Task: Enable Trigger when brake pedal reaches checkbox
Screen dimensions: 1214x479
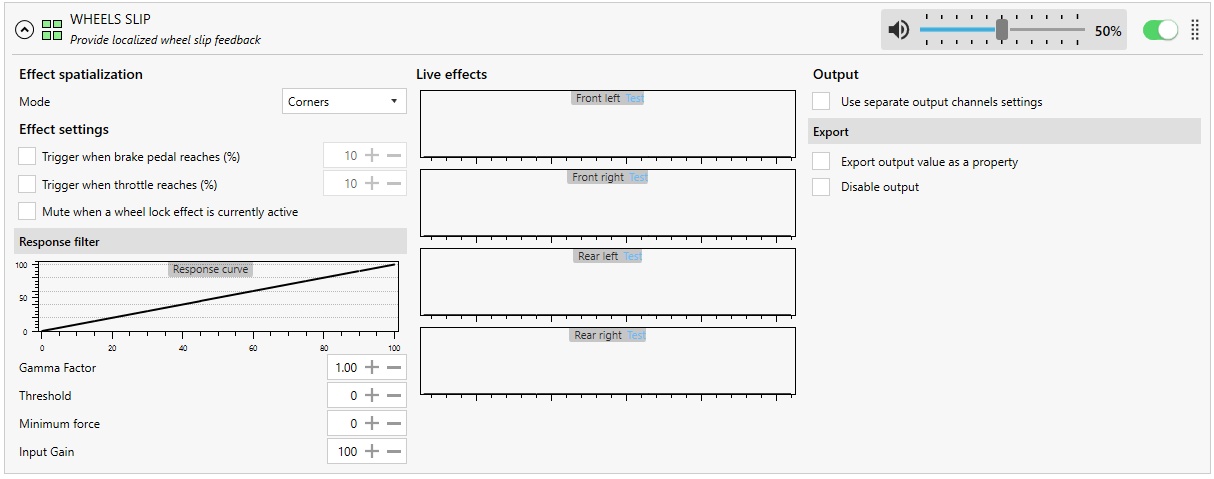Action: click(x=27, y=156)
